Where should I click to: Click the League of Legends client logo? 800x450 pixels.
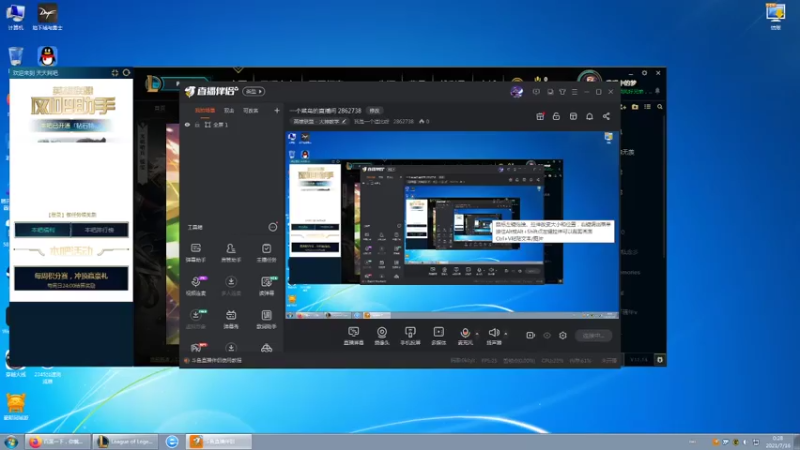pyautogui.click(x=153, y=84)
